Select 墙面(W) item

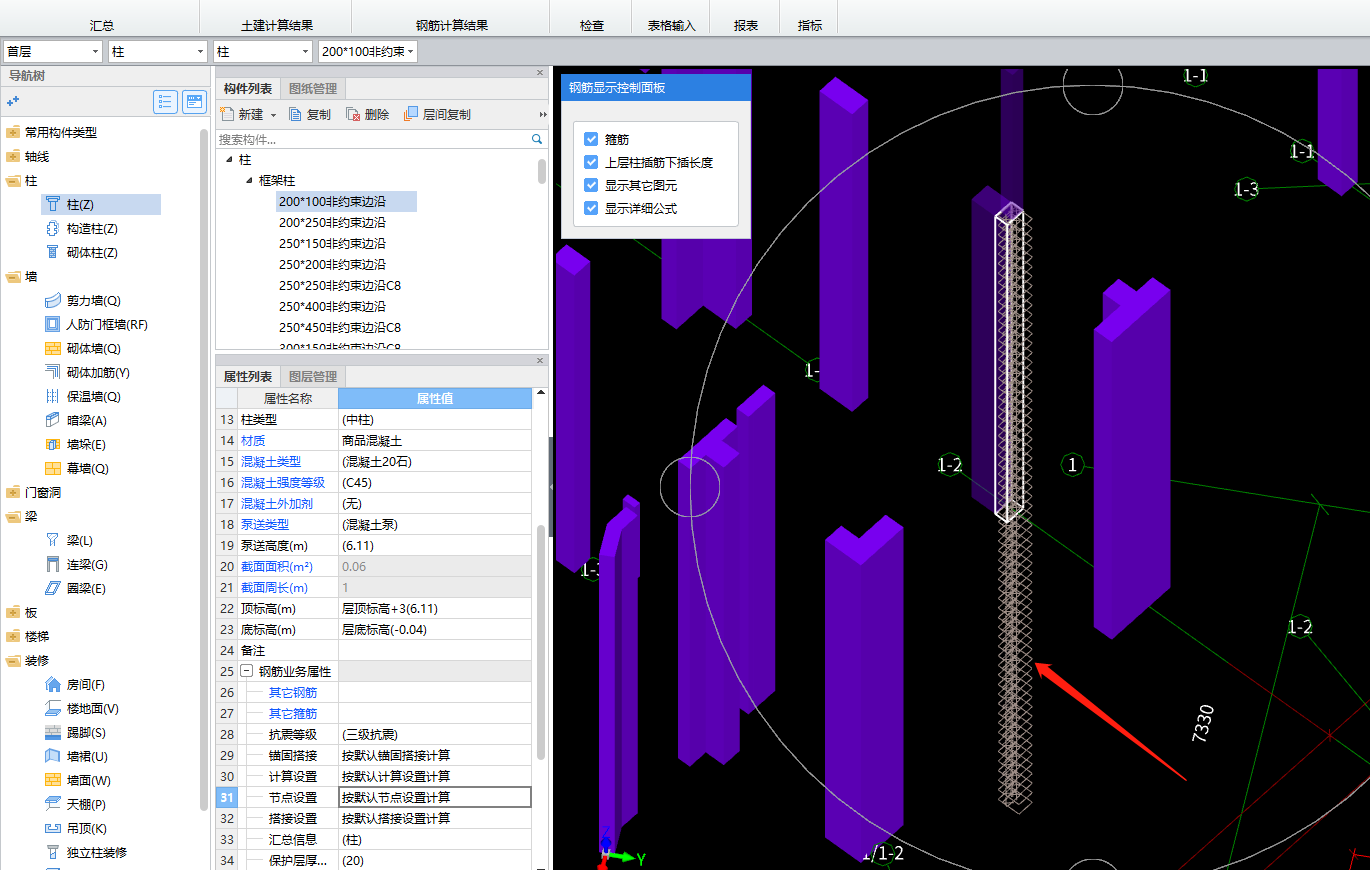pos(88,781)
